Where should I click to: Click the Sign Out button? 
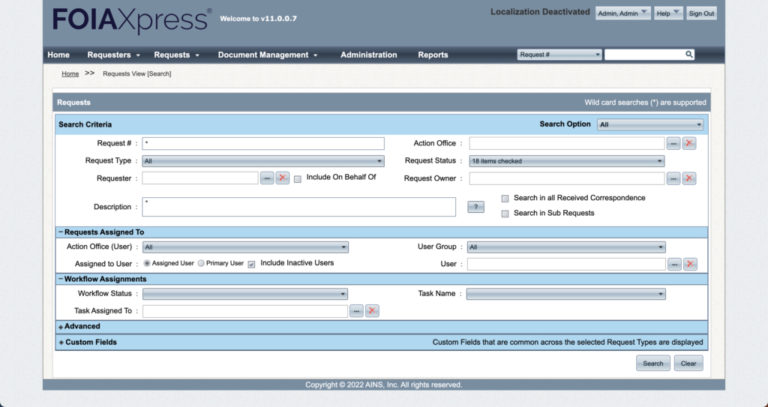701,13
